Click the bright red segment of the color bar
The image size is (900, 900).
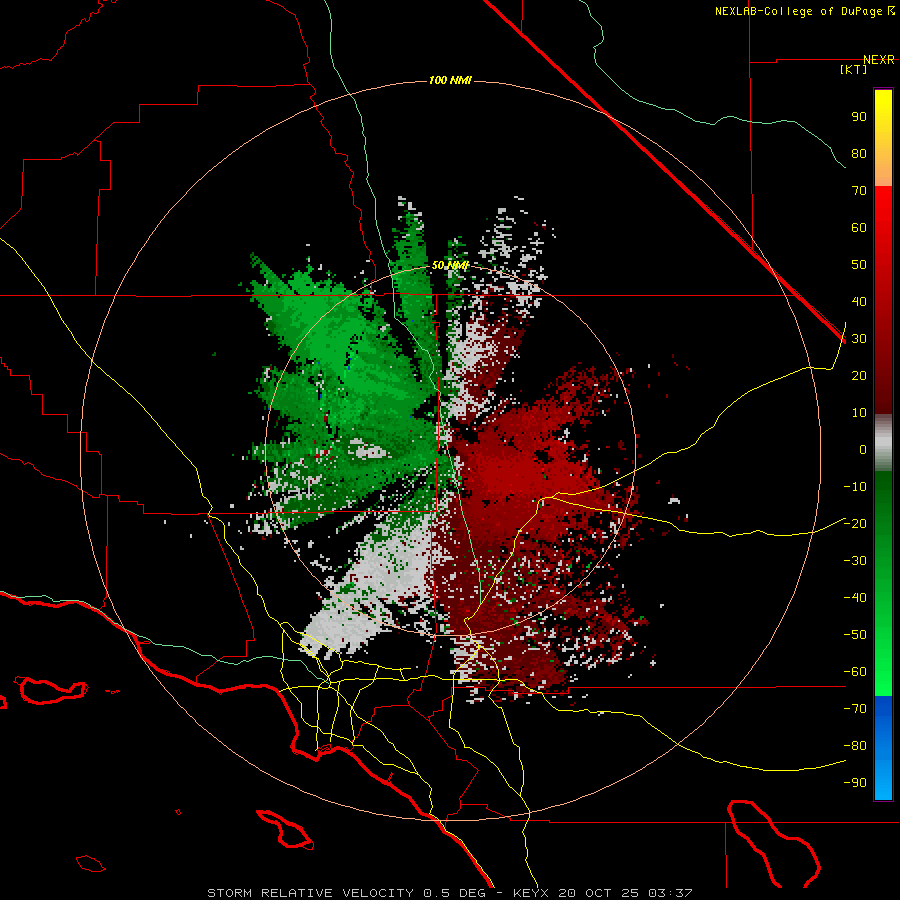pyautogui.click(x=883, y=298)
